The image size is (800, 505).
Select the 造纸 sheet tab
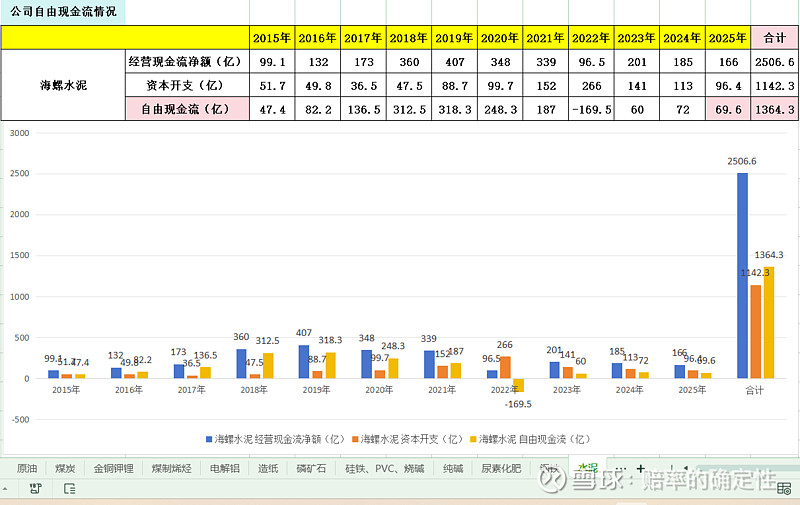tap(268, 468)
